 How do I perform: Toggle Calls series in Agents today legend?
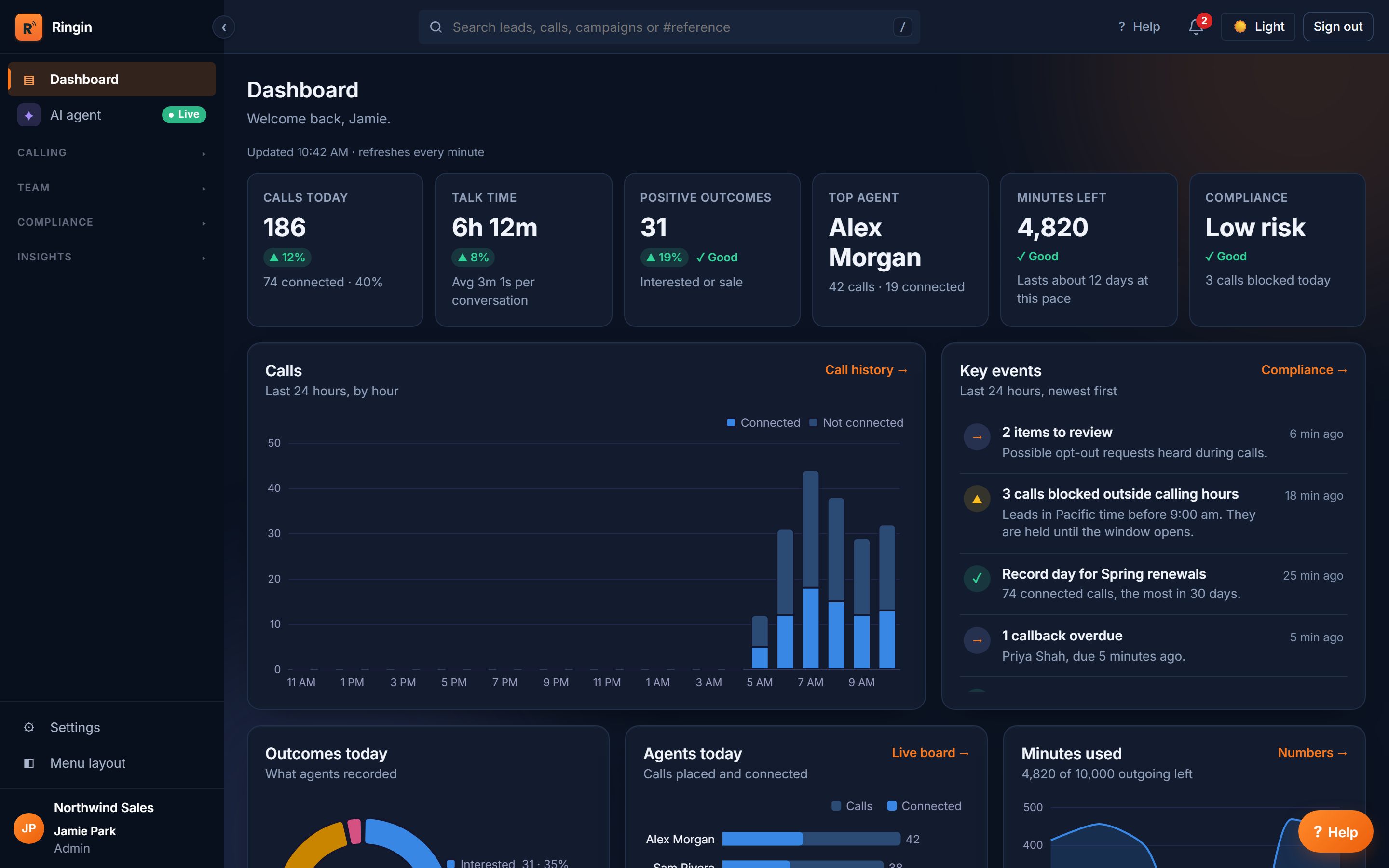click(x=852, y=807)
